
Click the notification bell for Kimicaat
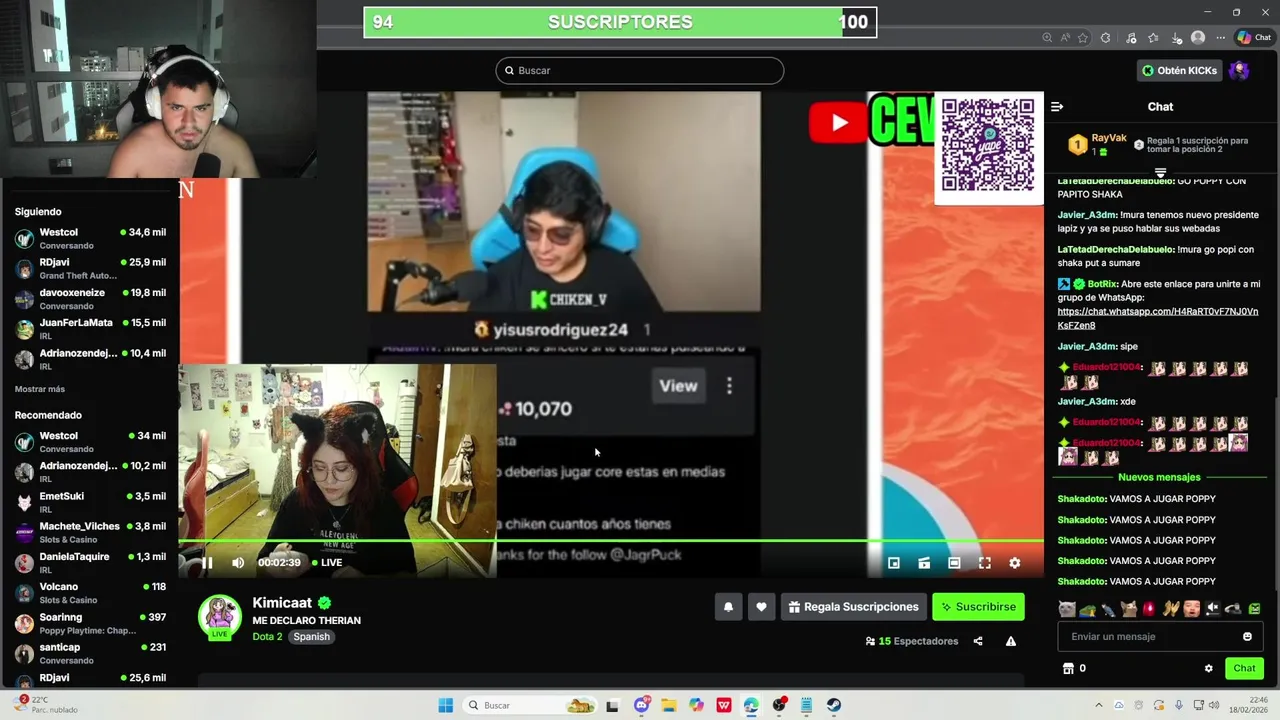coord(728,607)
